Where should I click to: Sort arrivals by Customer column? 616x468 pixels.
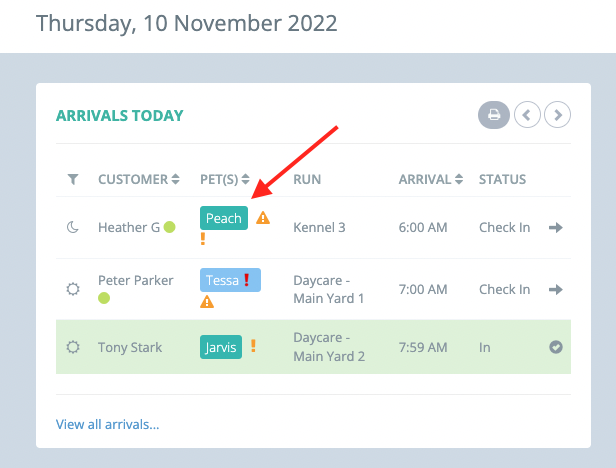(x=138, y=180)
